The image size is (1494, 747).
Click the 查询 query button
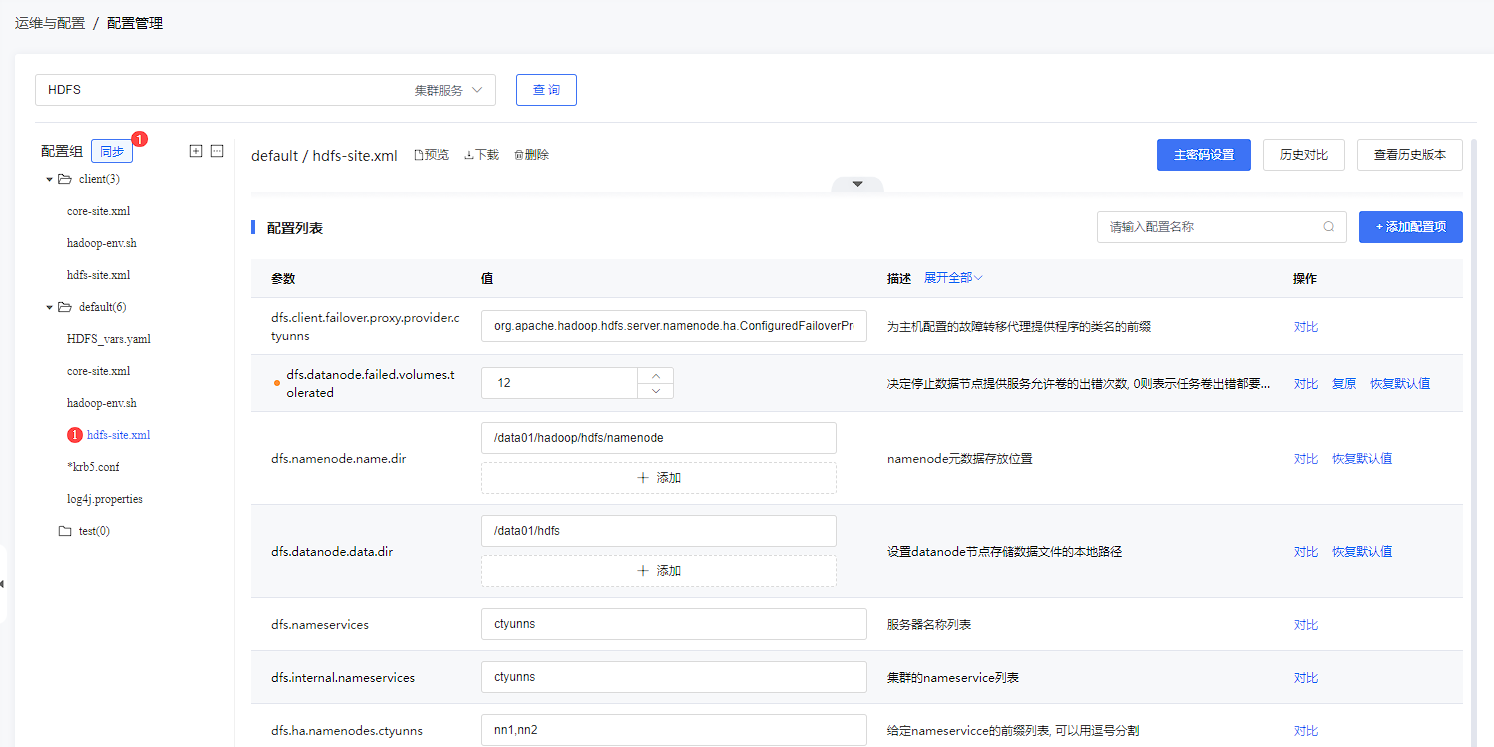[546, 90]
